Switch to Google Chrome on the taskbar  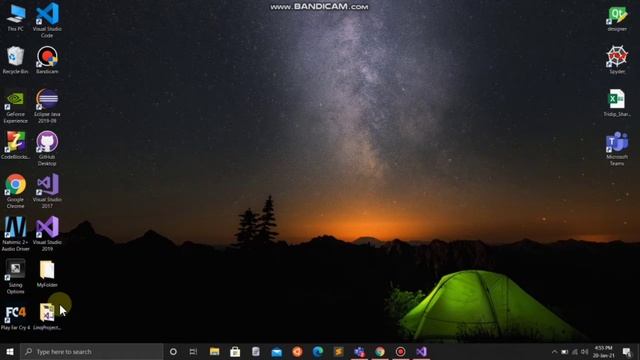pyautogui.click(x=380, y=351)
